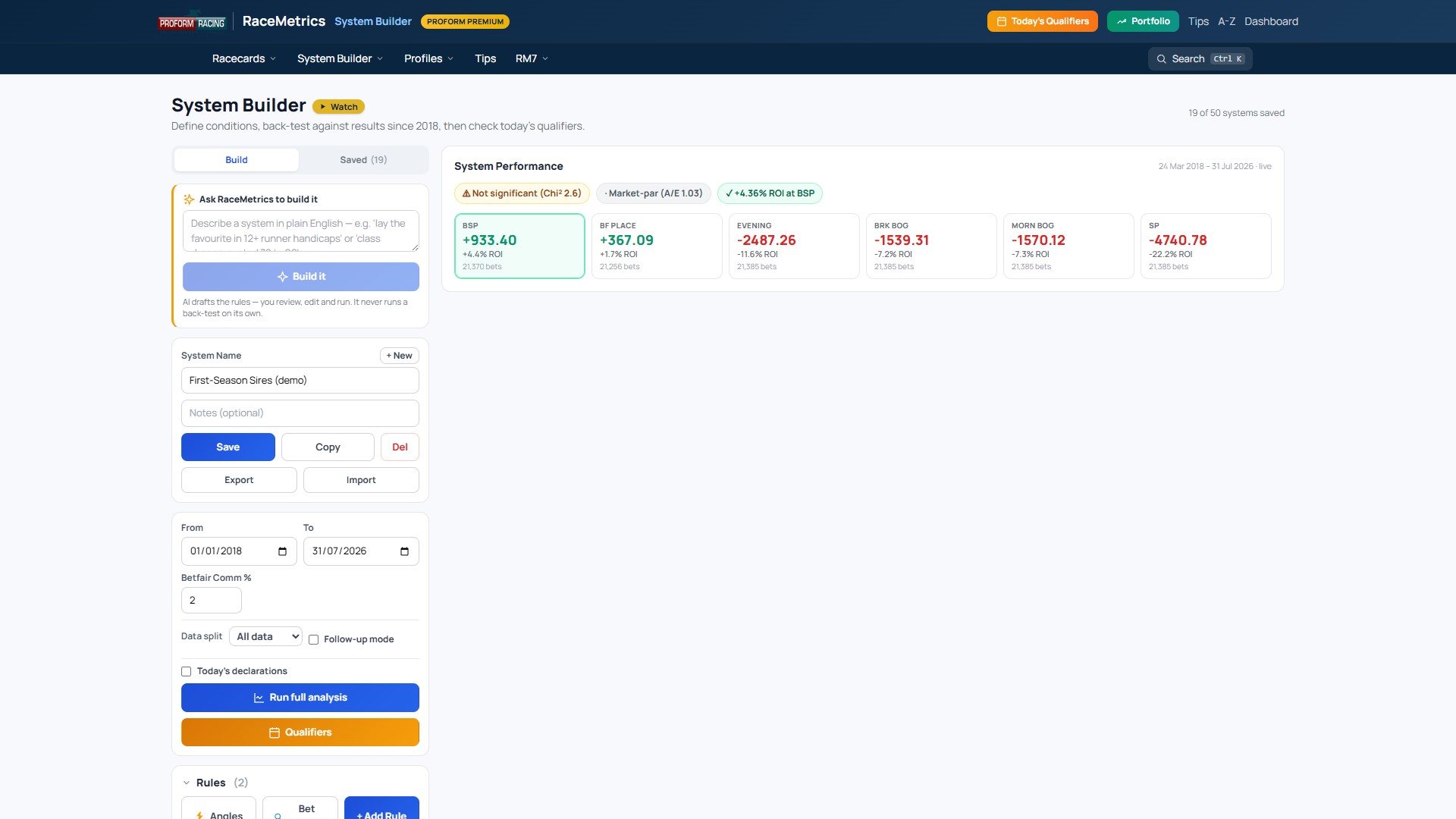Open the A-Z link

[x=1226, y=21]
